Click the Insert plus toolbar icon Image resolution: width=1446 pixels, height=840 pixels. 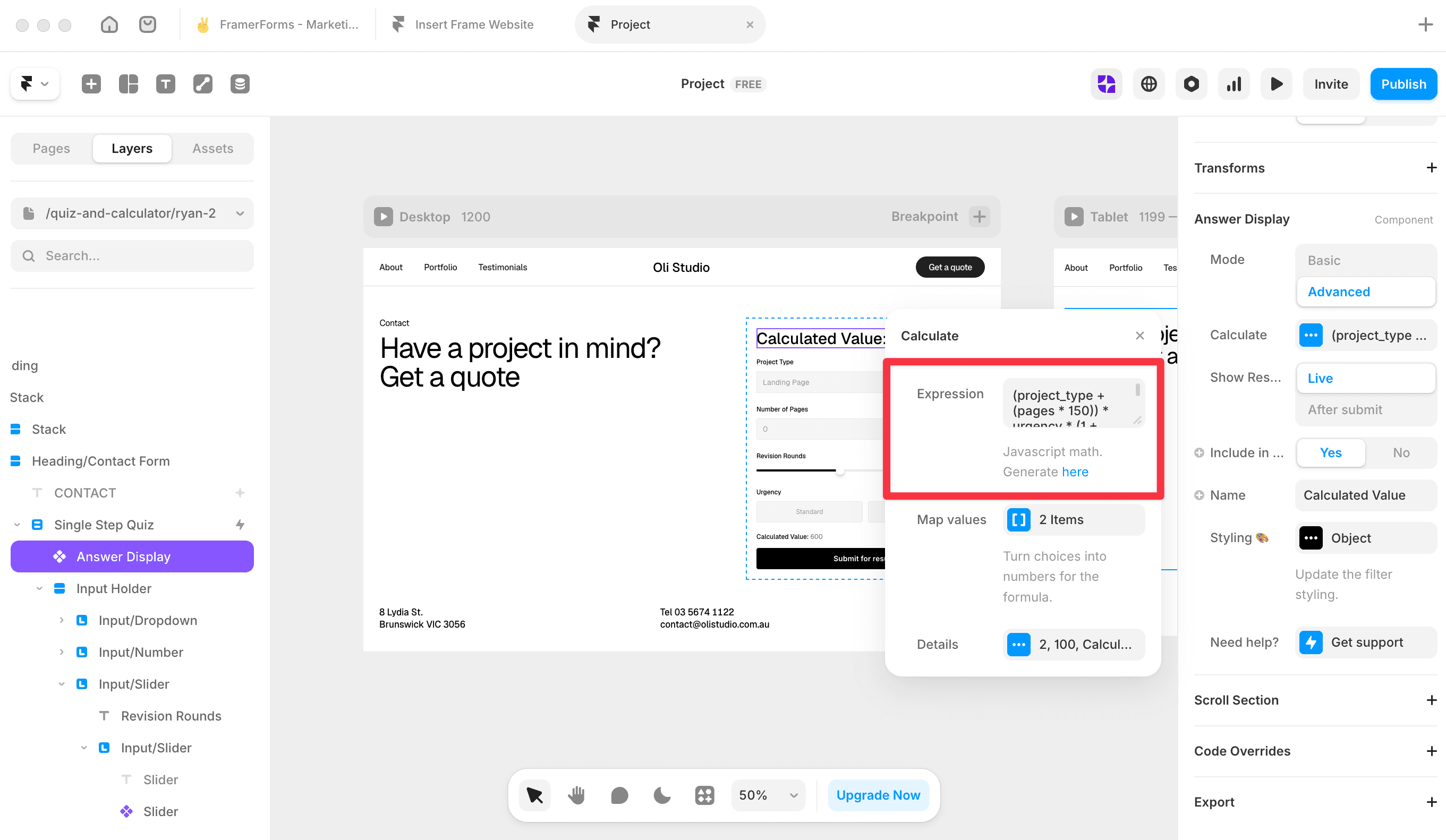tap(91, 84)
